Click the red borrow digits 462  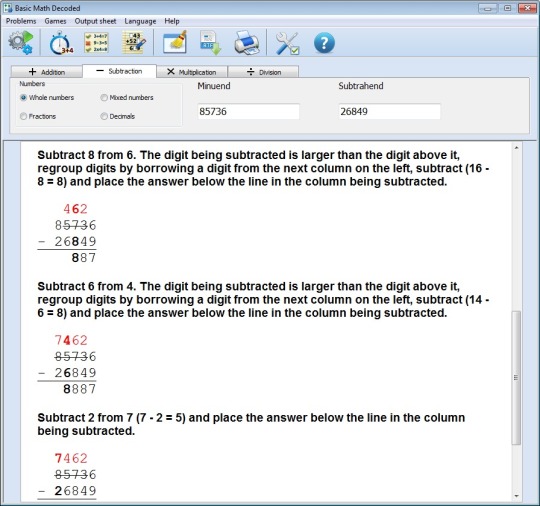(75, 209)
